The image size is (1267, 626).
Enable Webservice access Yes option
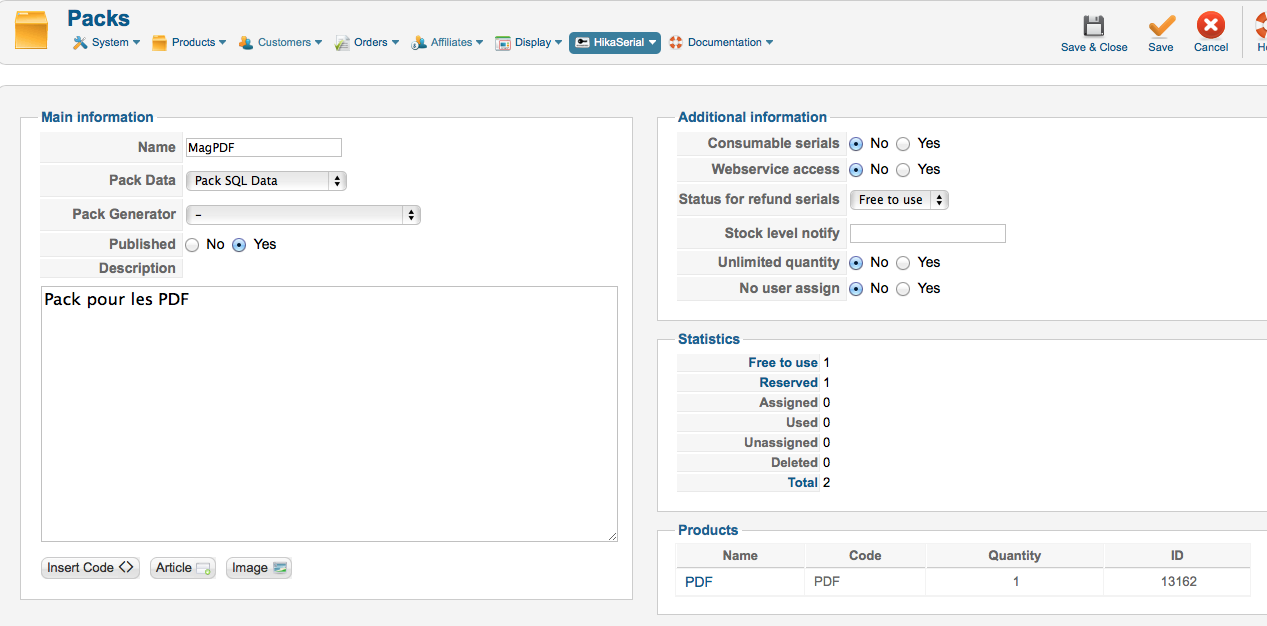point(903,170)
